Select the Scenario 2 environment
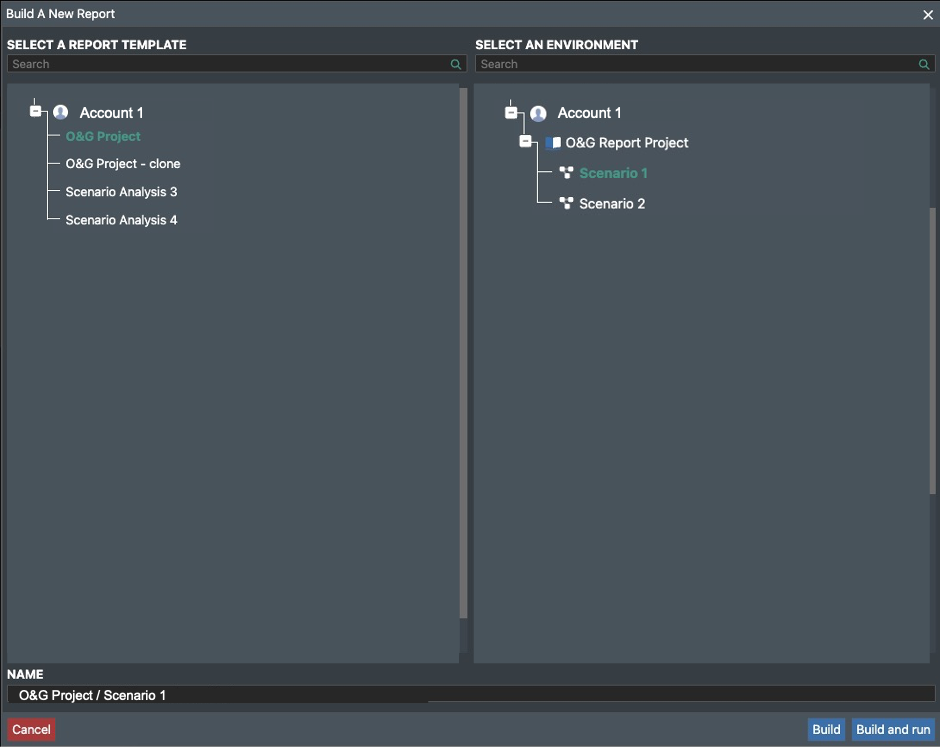The height and width of the screenshot is (750, 941). point(612,204)
